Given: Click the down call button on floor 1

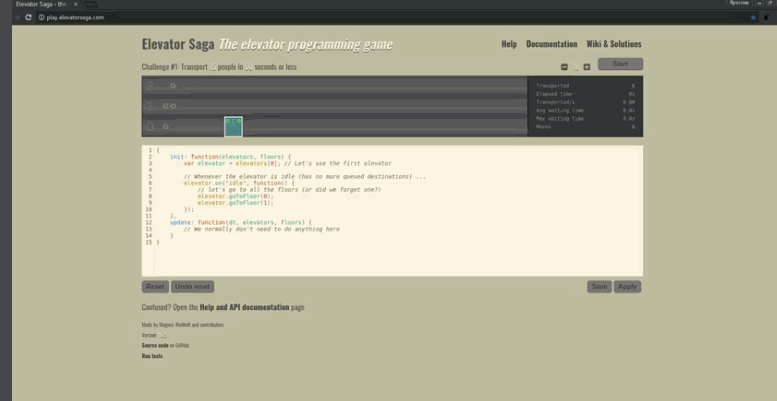Looking at the screenshot, I should 173,106.
